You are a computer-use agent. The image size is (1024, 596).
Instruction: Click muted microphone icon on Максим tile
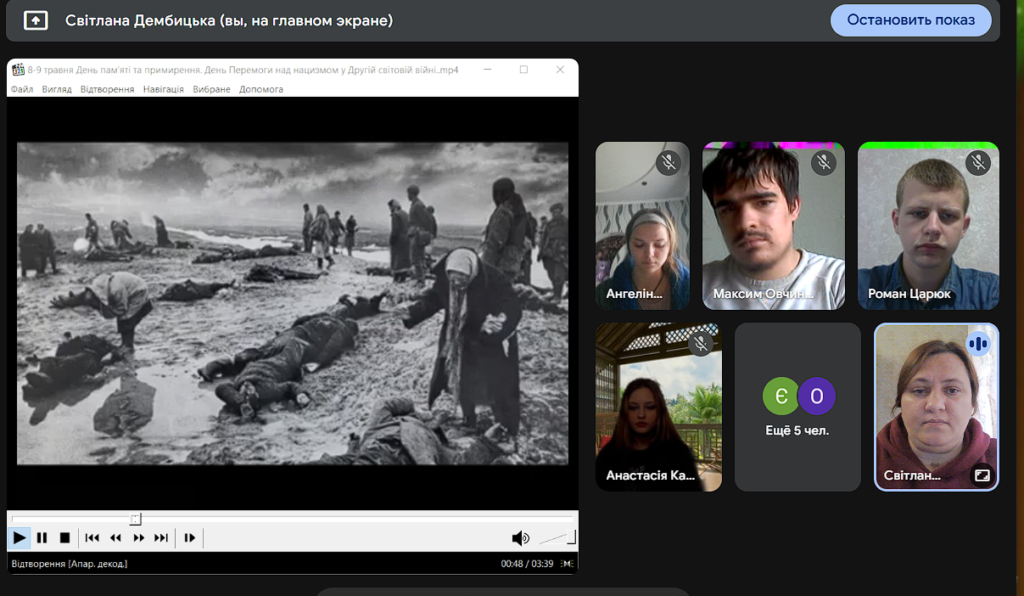824,163
